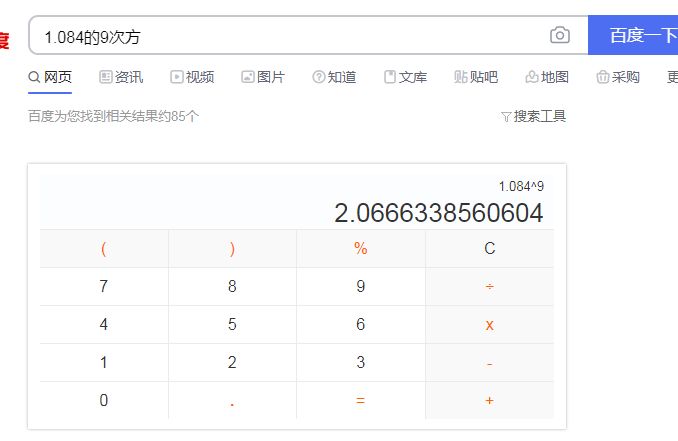Tap calculator key 9
The image size is (678, 441).
(361, 286)
